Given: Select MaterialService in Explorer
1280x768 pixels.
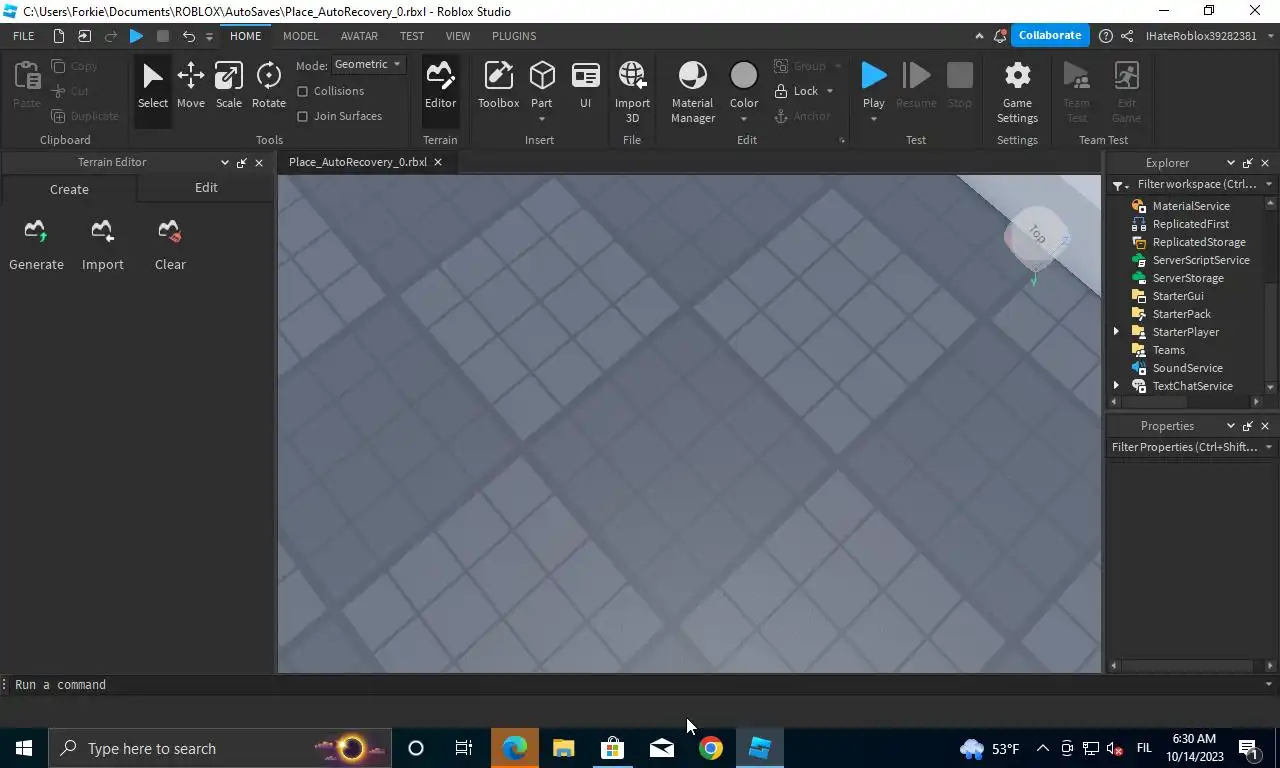Looking at the screenshot, I should tap(1190, 206).
